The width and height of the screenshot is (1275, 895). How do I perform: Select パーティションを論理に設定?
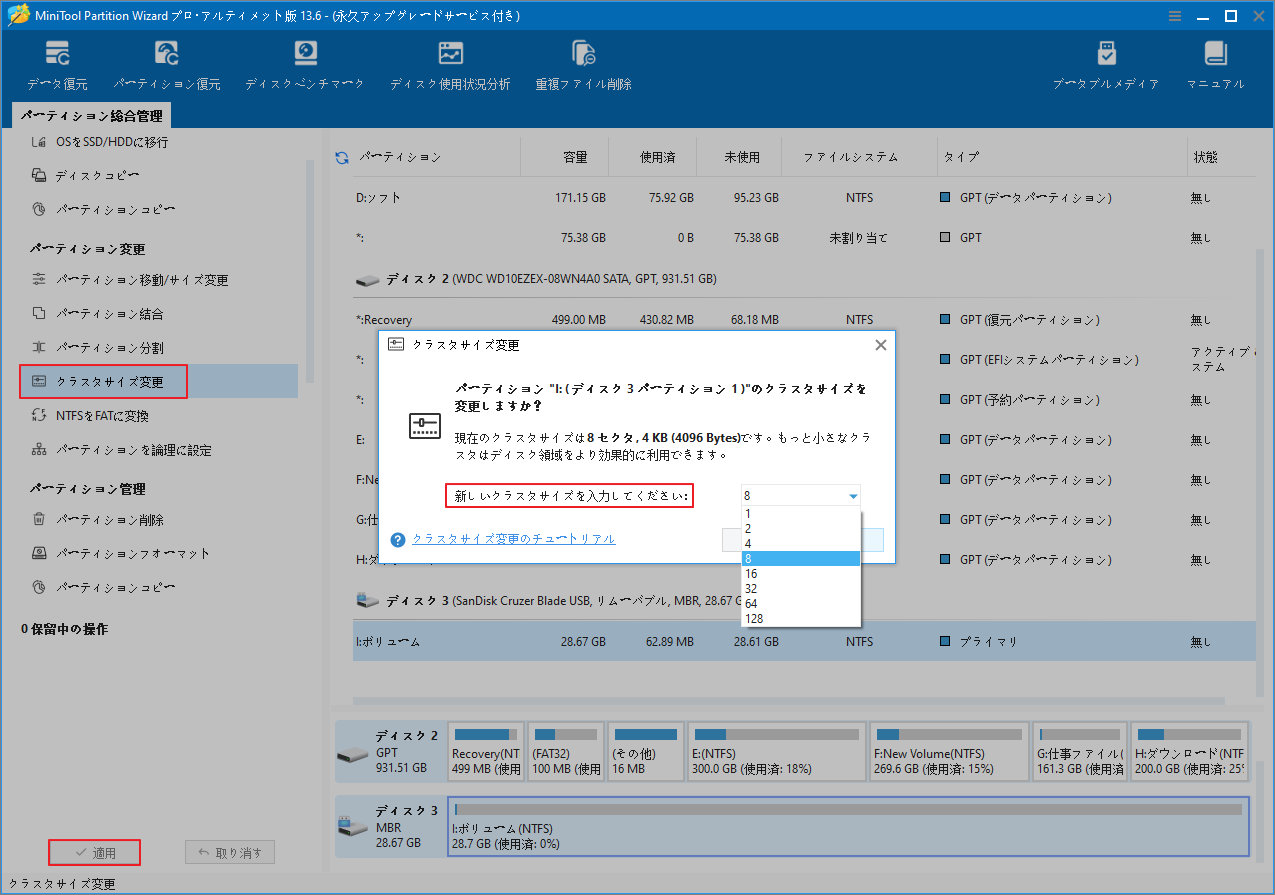point(122,450)
